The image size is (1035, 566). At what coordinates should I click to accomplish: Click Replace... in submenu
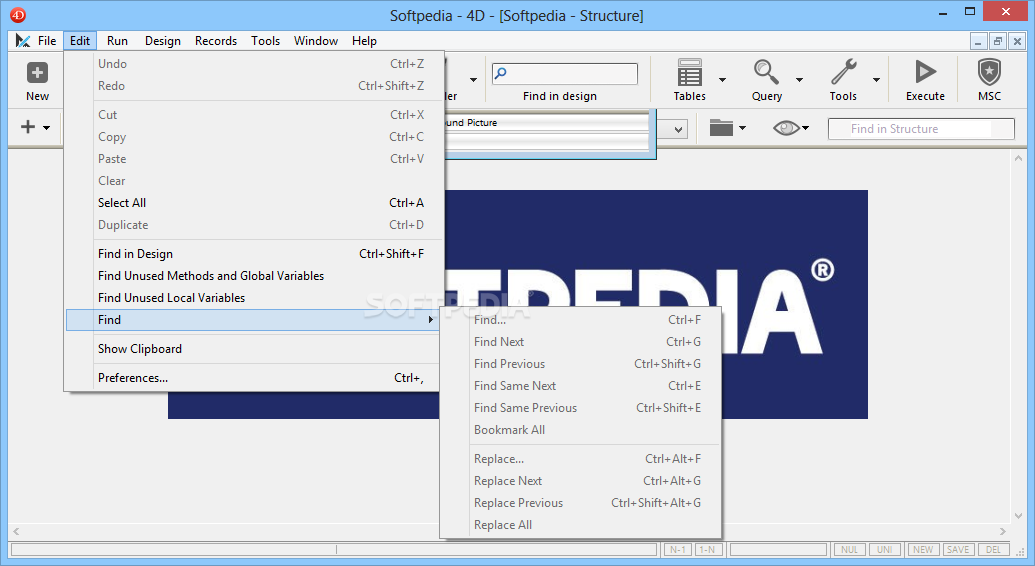click(x=581, y=459)
